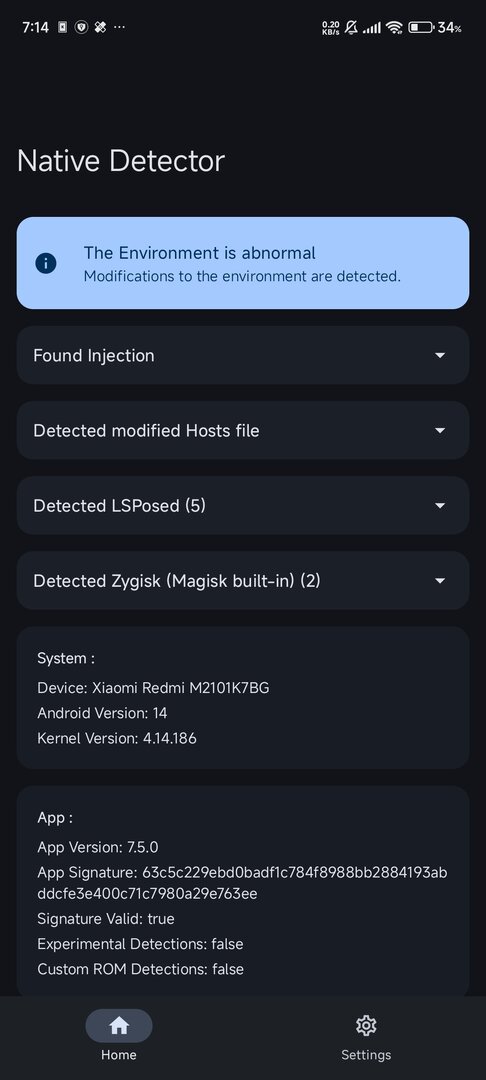The image size is (486, 1080).
Task: Tap the shield icon in status bar
Action: click(81, 28)
